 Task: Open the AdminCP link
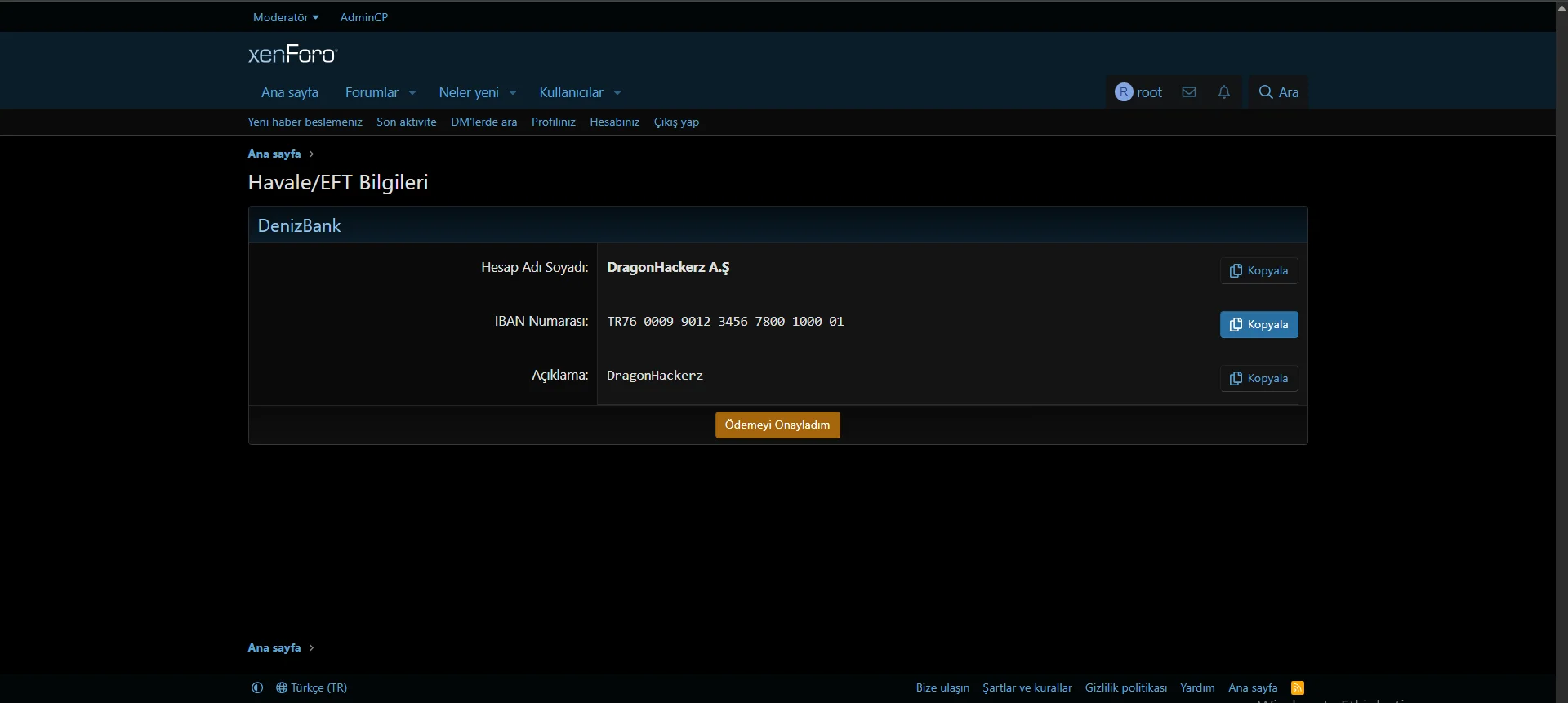(363, 17)
